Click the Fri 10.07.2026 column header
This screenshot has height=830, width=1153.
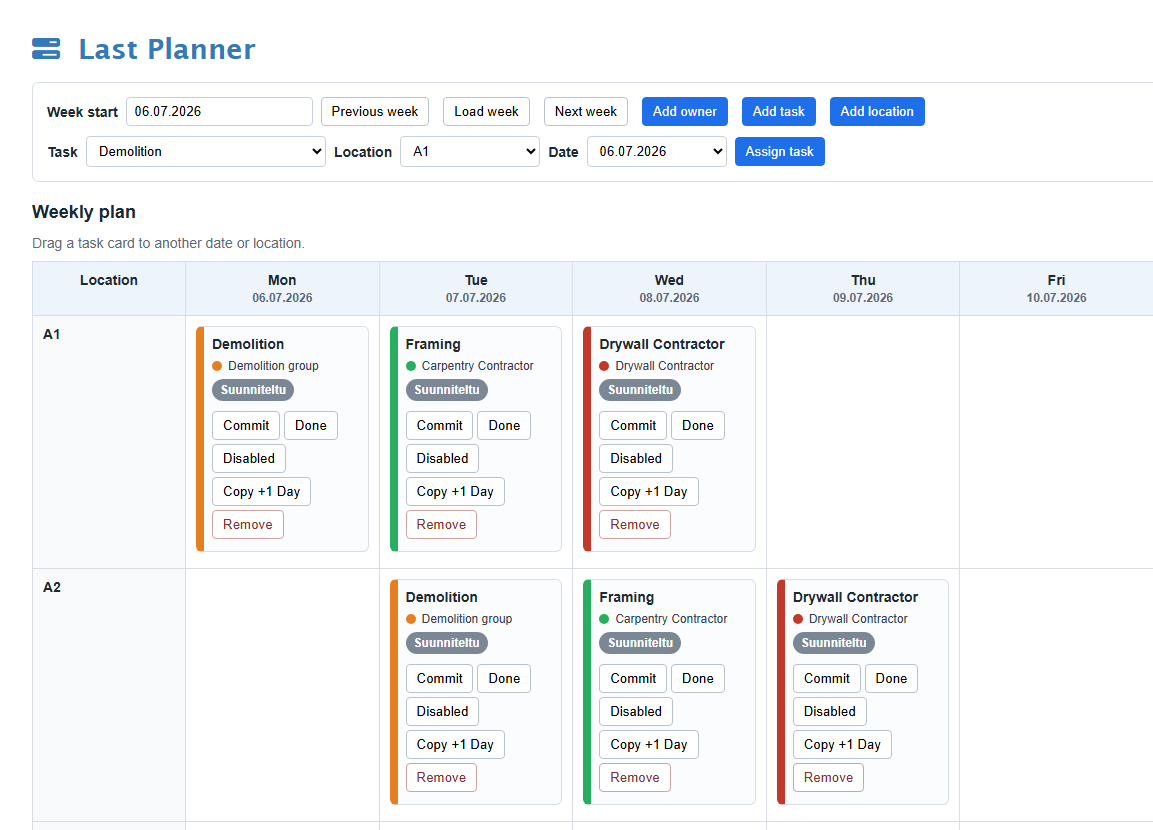pos(1056,289)
